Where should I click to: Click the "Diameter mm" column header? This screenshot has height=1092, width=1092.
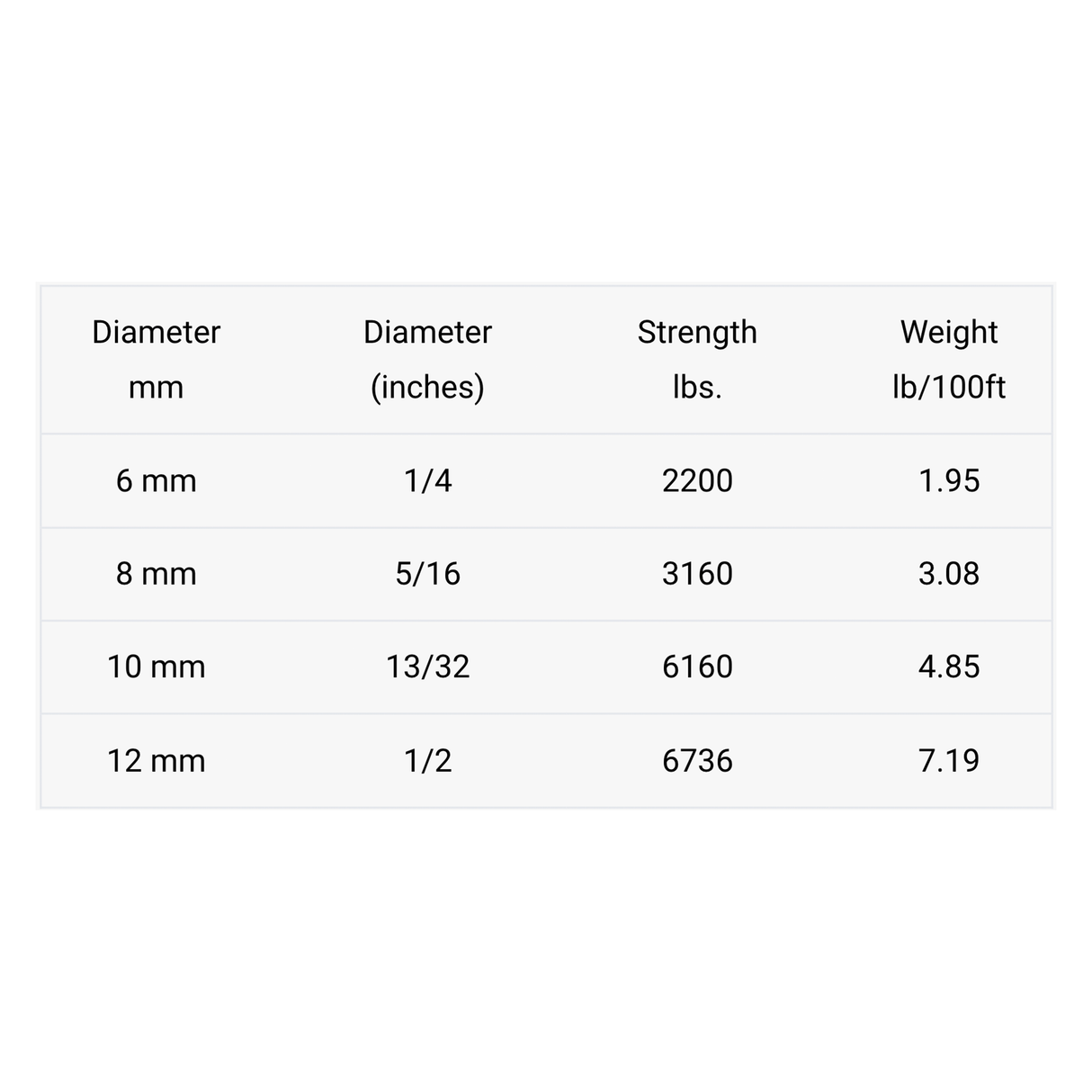157,359
